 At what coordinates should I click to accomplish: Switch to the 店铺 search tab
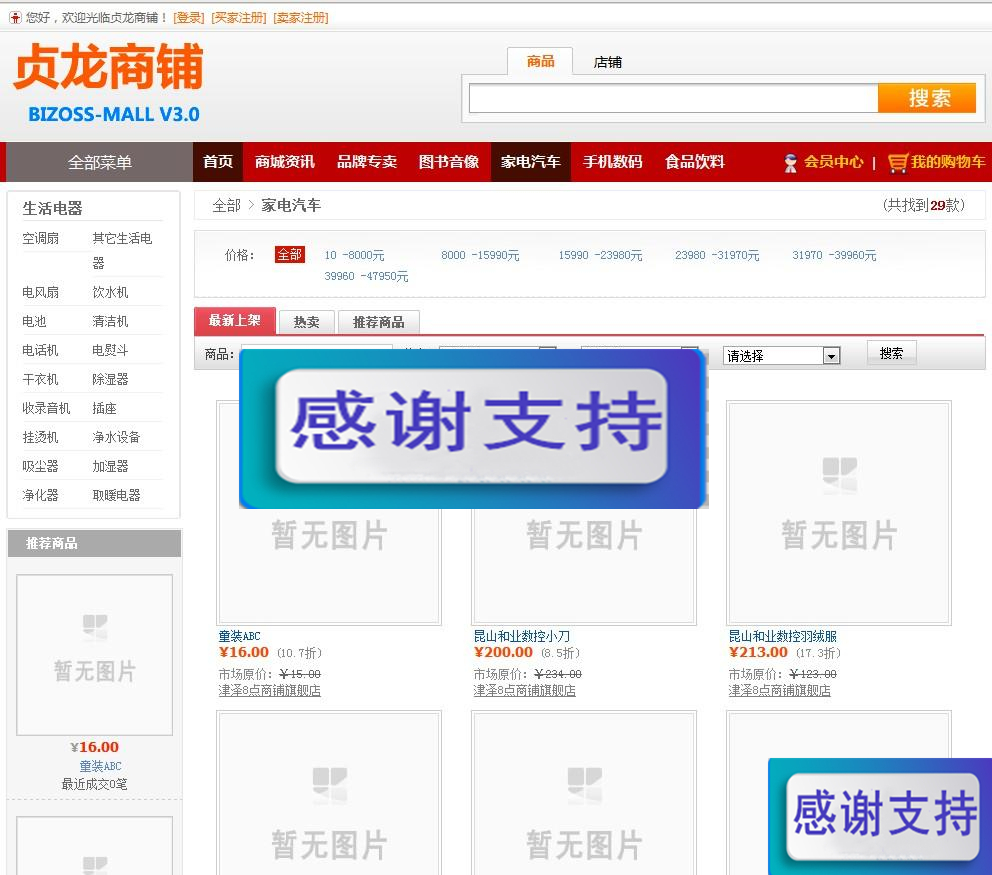(607, 62)
